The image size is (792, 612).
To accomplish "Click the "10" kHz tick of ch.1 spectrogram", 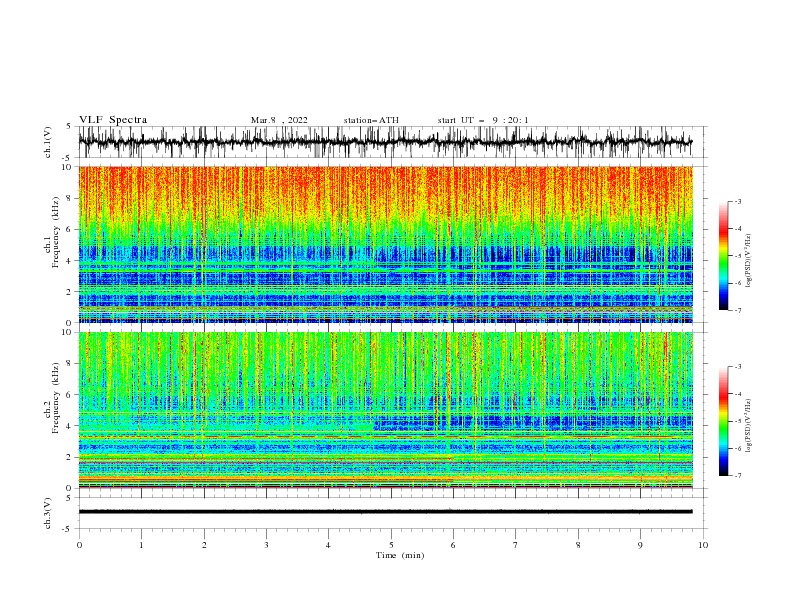I will point(69,167).
